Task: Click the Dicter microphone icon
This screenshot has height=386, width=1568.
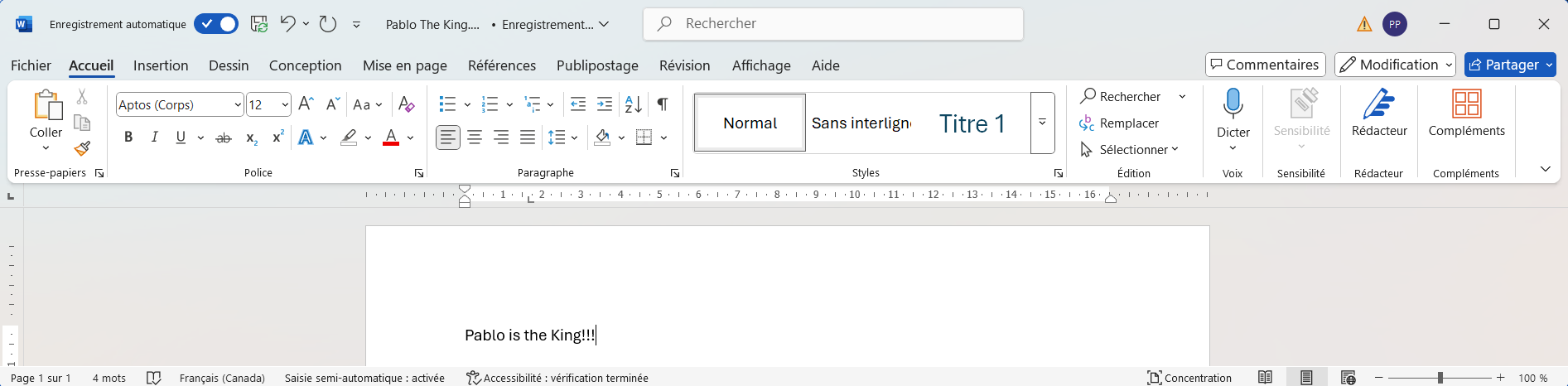Action: click(x=1233, y=104)
